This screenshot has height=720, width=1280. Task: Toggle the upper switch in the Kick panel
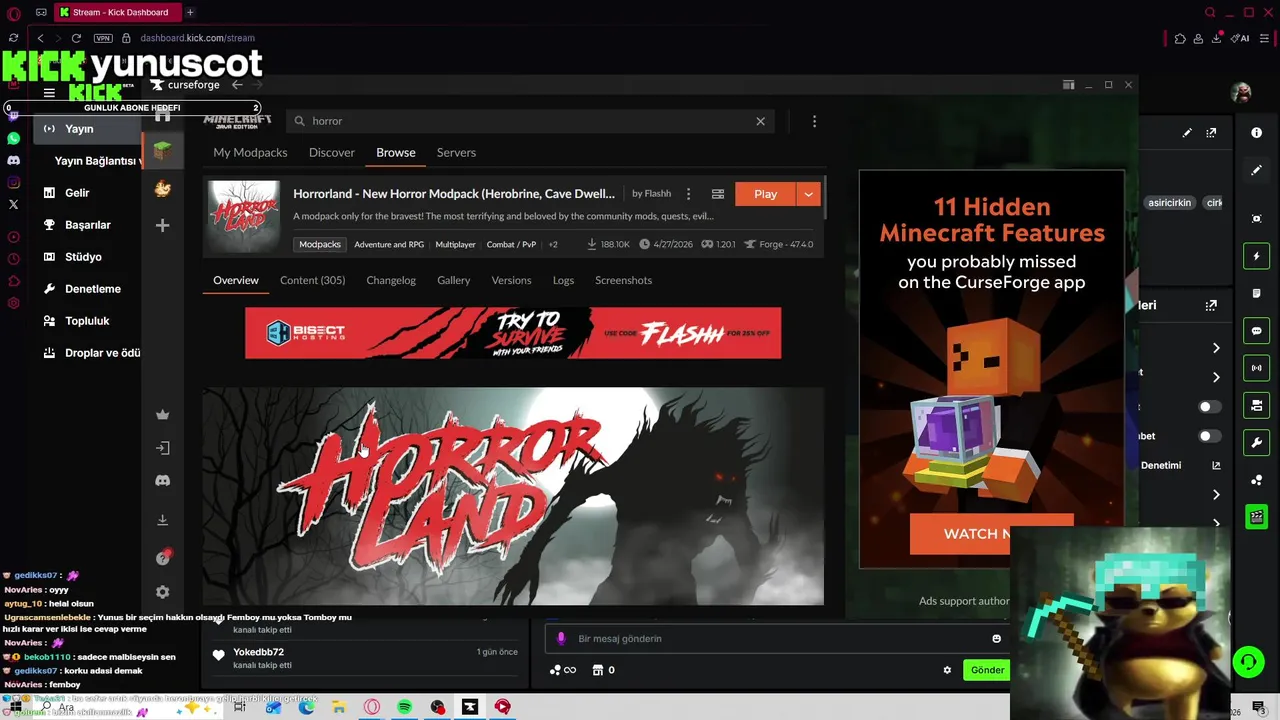tap(1210, 407)
